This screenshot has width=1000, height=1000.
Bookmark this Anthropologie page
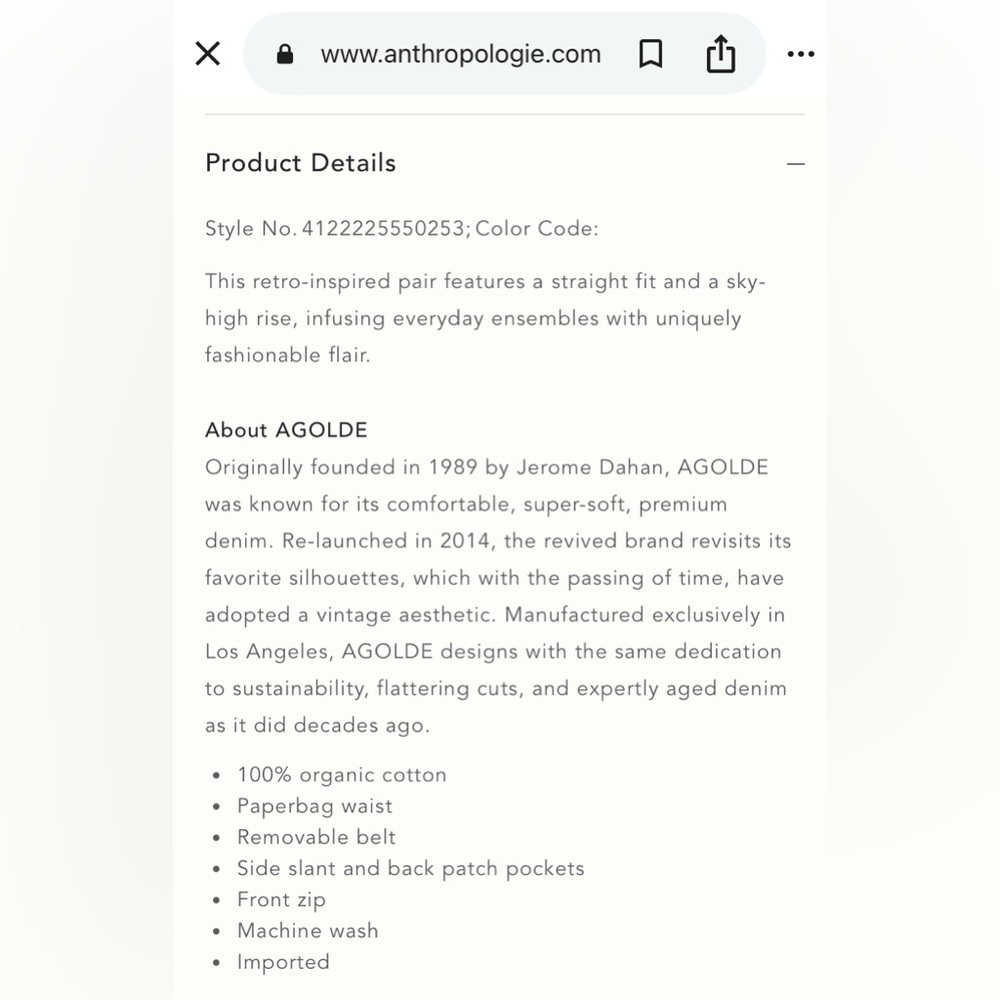[x=651, y=54]
